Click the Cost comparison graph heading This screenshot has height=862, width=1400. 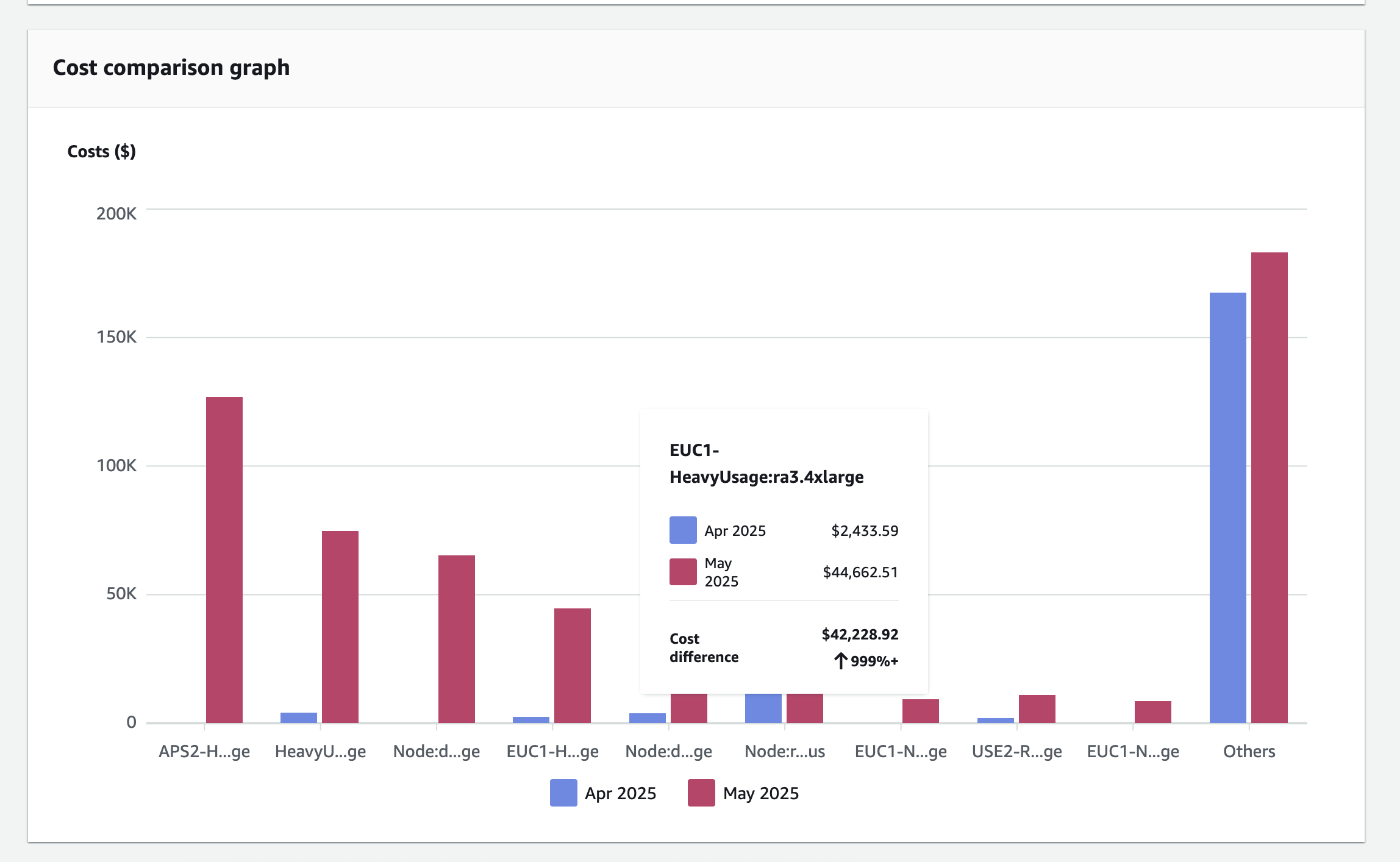tap(171, 68)
